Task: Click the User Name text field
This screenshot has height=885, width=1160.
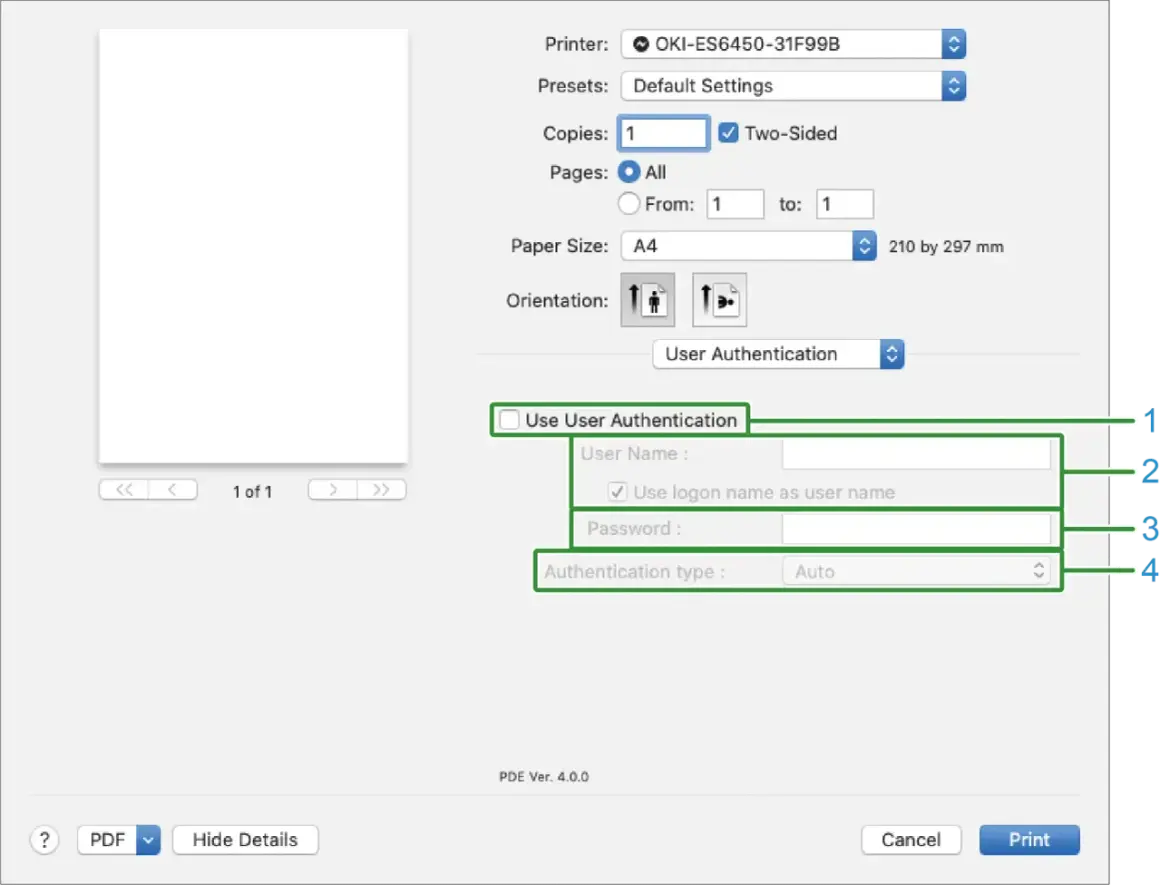Action: coord(916,454)
